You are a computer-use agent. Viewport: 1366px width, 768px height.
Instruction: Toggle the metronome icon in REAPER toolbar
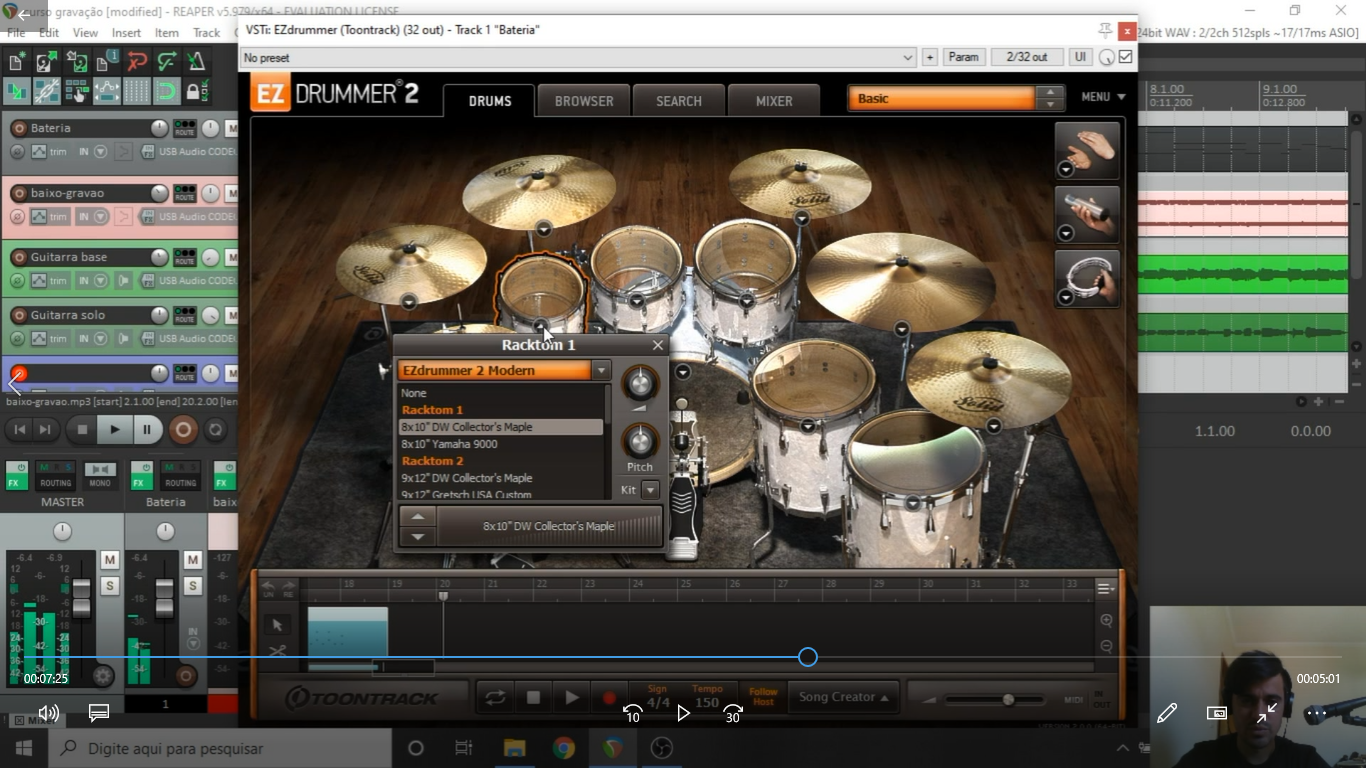coord(196,62)
